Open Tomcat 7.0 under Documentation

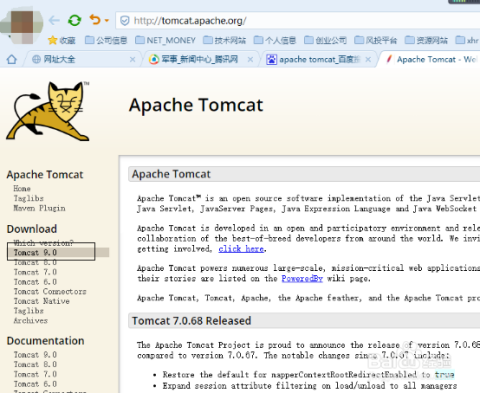point(35,374)
